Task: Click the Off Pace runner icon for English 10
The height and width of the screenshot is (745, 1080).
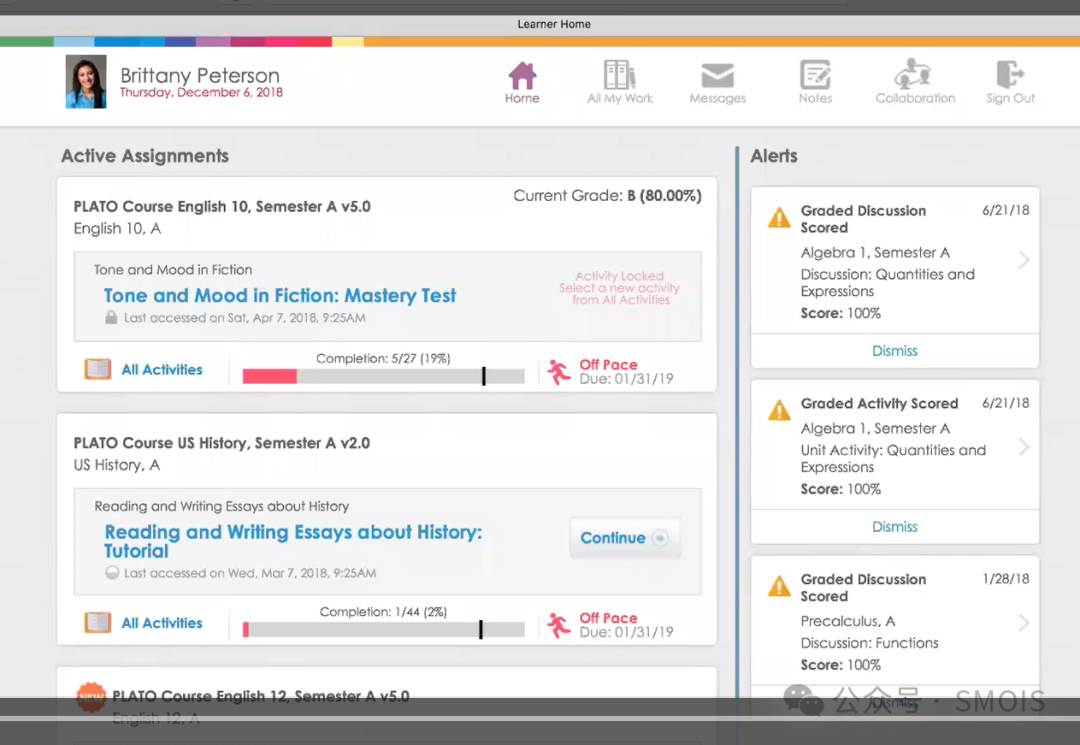Action: 559,372
